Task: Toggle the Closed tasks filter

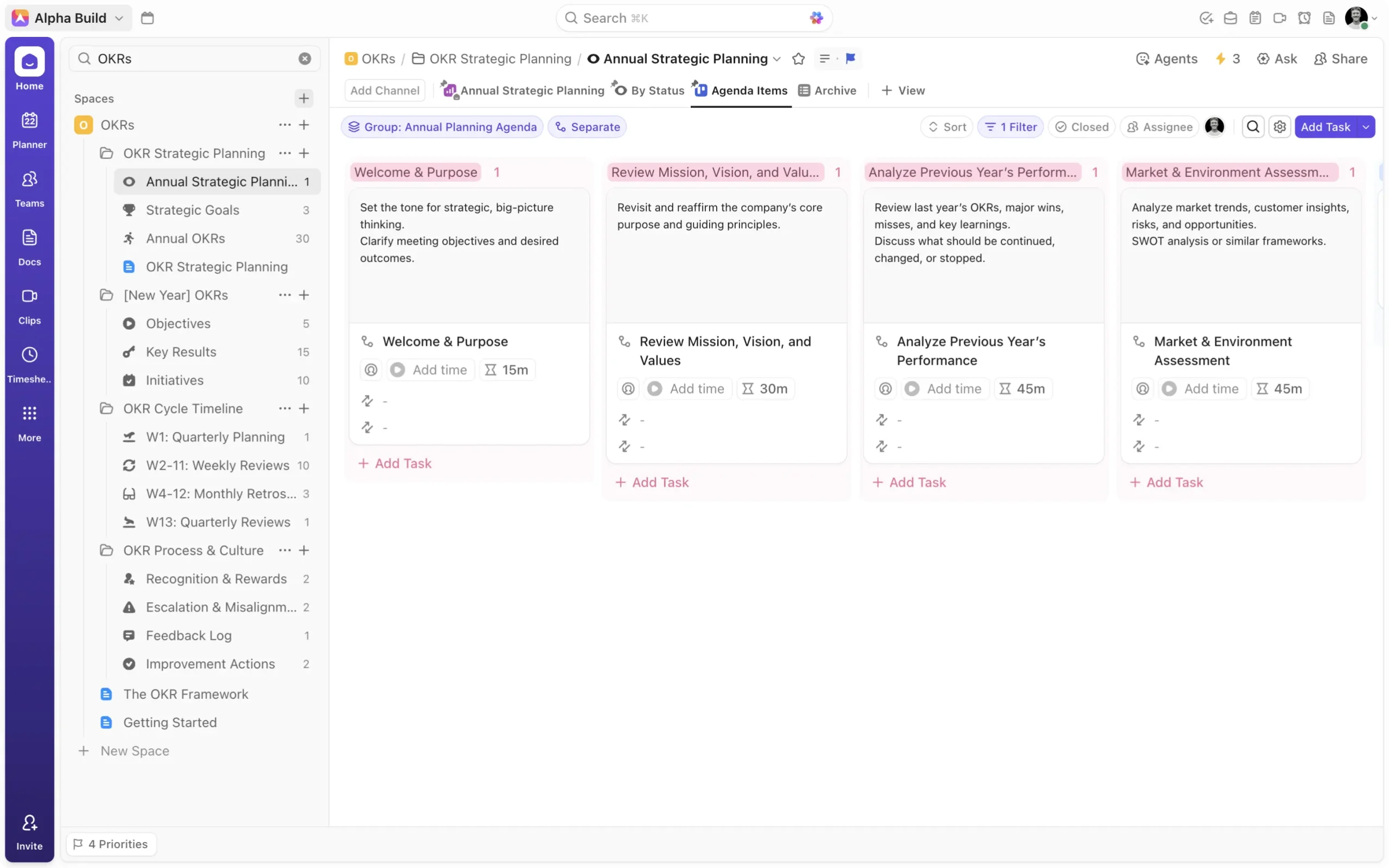Action: 1081,127
